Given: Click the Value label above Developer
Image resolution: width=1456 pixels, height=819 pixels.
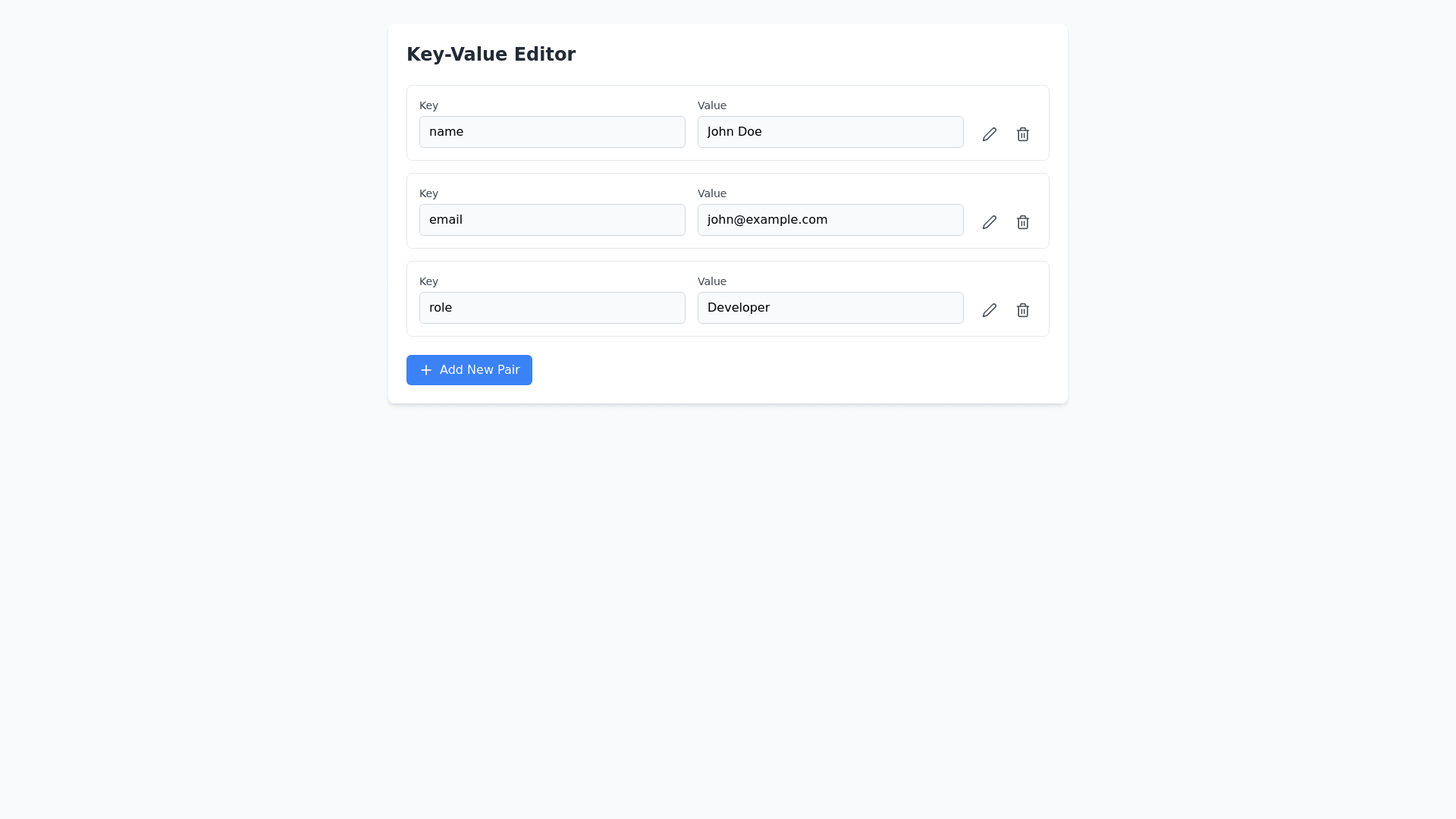Looking at the screenshot, I should click(x=712, y=281).
